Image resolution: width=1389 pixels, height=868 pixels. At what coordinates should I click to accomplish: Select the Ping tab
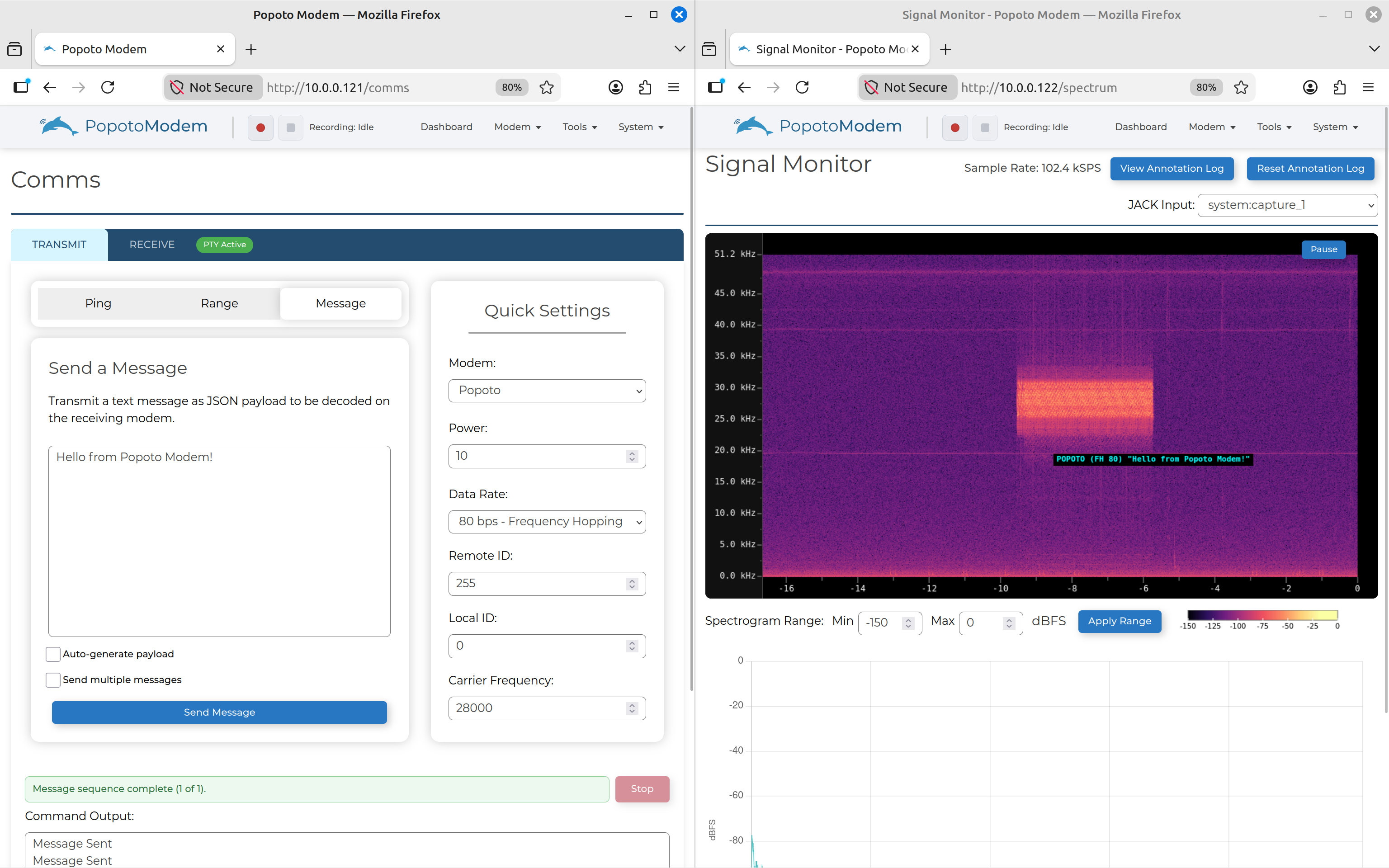[x=98, y=303]
